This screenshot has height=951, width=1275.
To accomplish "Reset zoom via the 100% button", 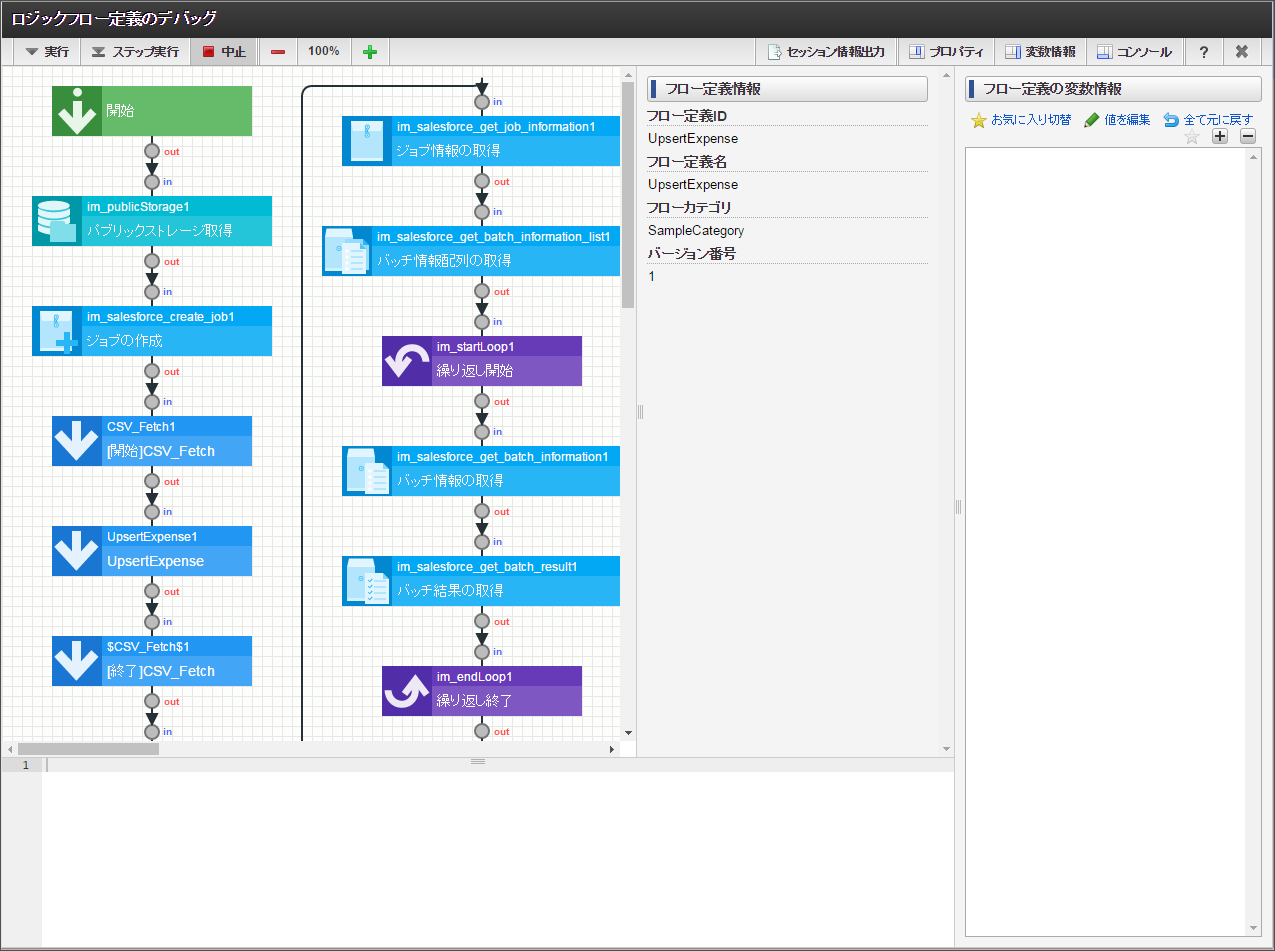I will click(324, 52).
